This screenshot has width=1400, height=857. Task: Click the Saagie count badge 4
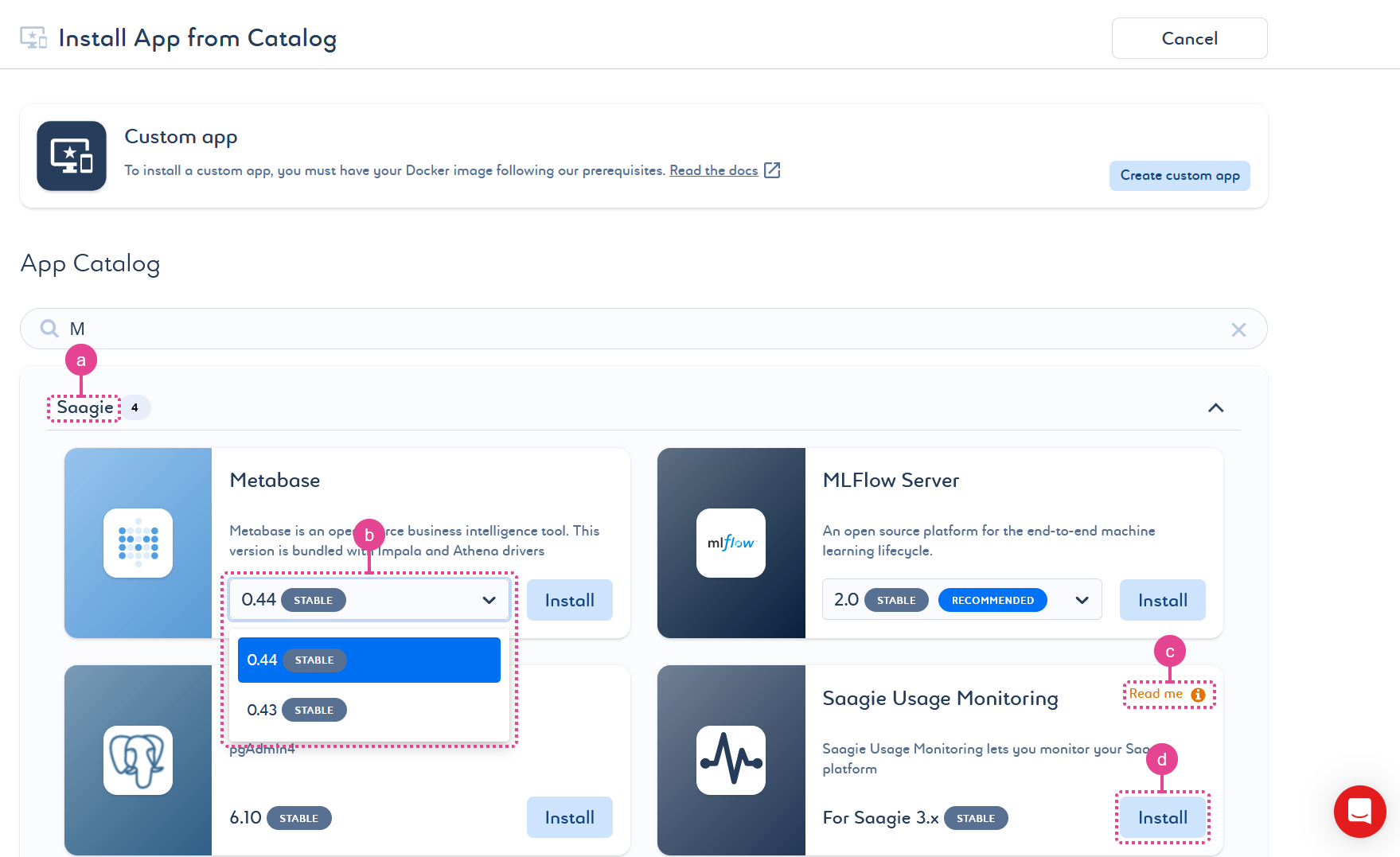point(135,407)
